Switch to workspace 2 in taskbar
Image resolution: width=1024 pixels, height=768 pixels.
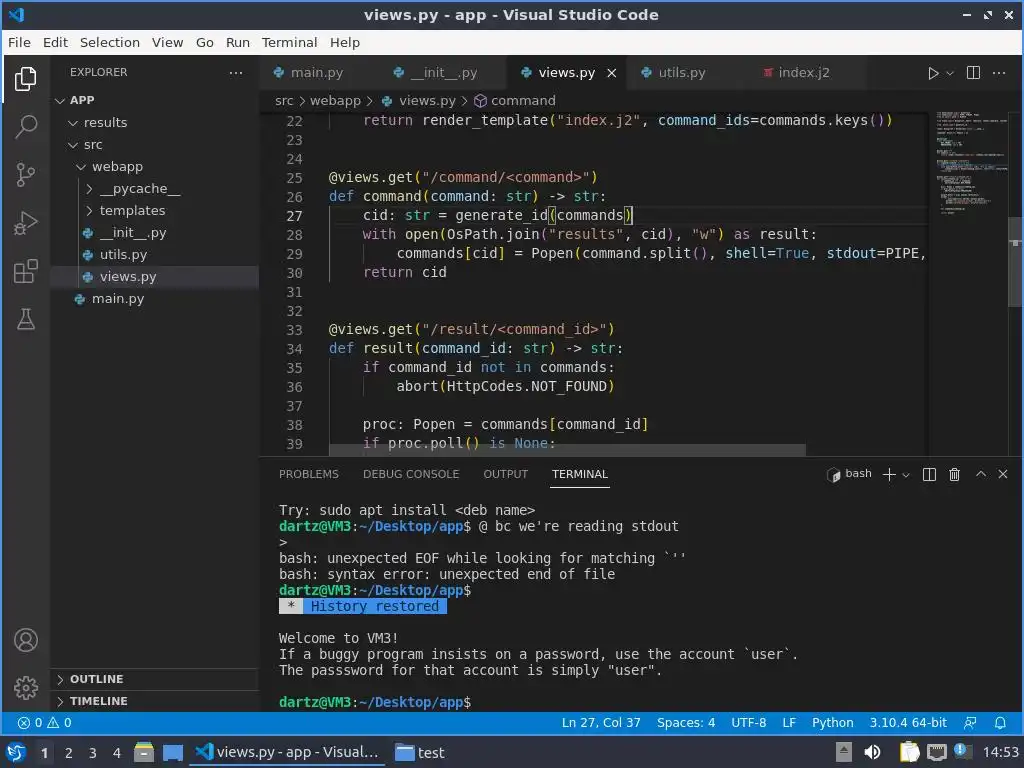(x=69, y=752)
